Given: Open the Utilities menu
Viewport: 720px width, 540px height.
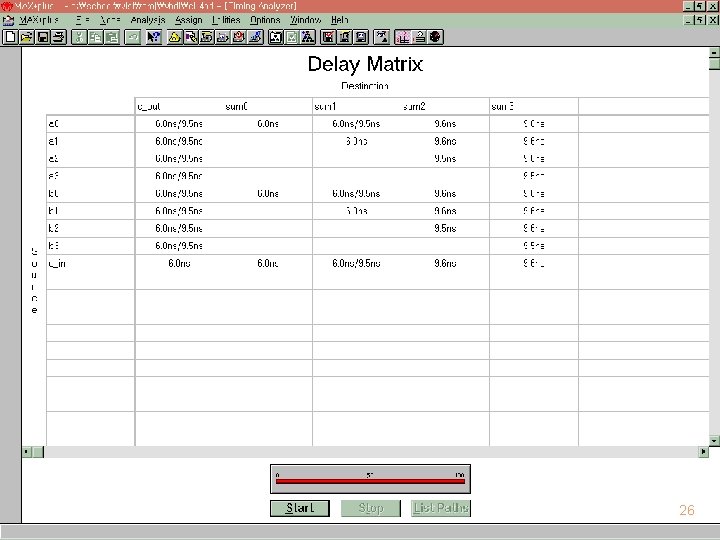Looking at the screenshot, I should pyautogui.click(x=226, y=20).
